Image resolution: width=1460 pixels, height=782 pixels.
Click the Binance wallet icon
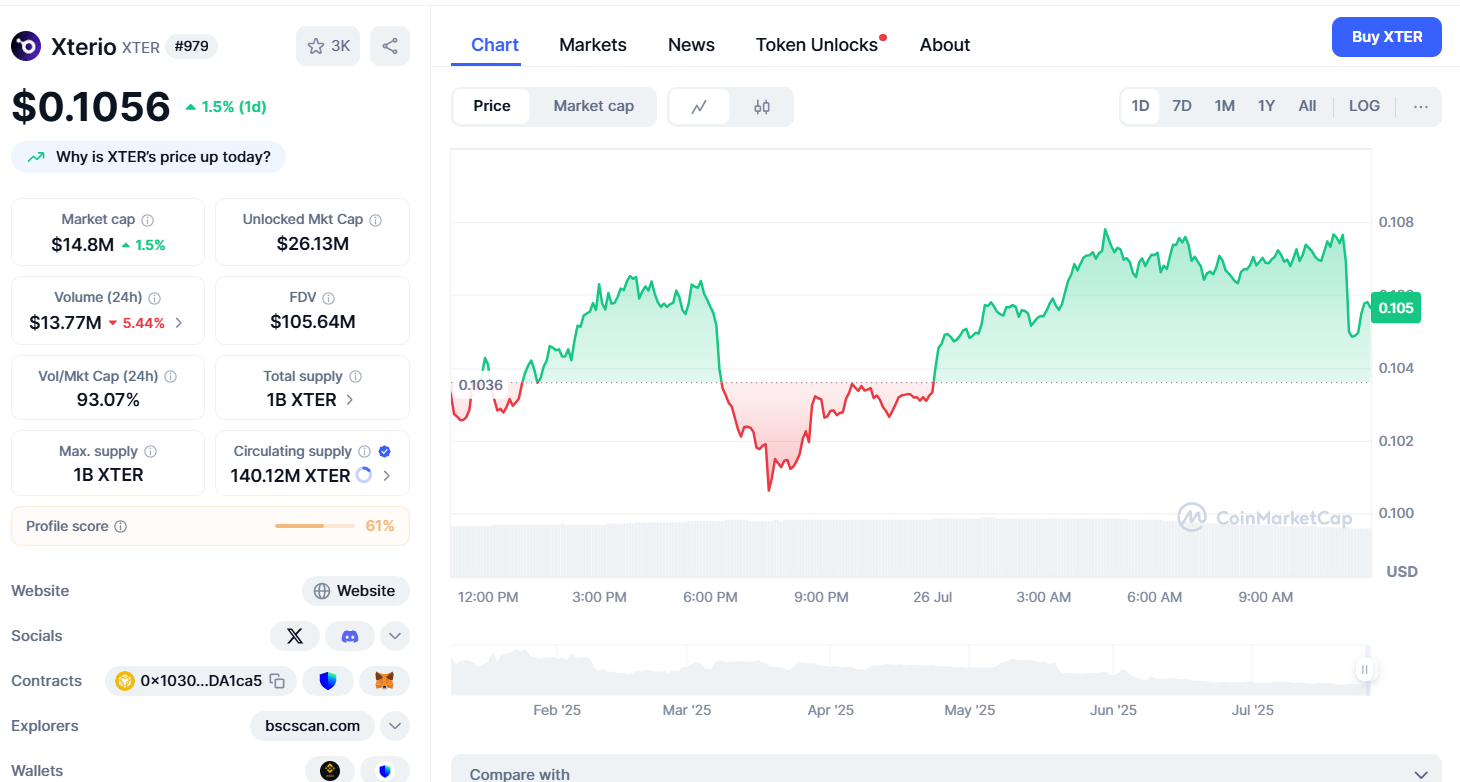[329, 771]
